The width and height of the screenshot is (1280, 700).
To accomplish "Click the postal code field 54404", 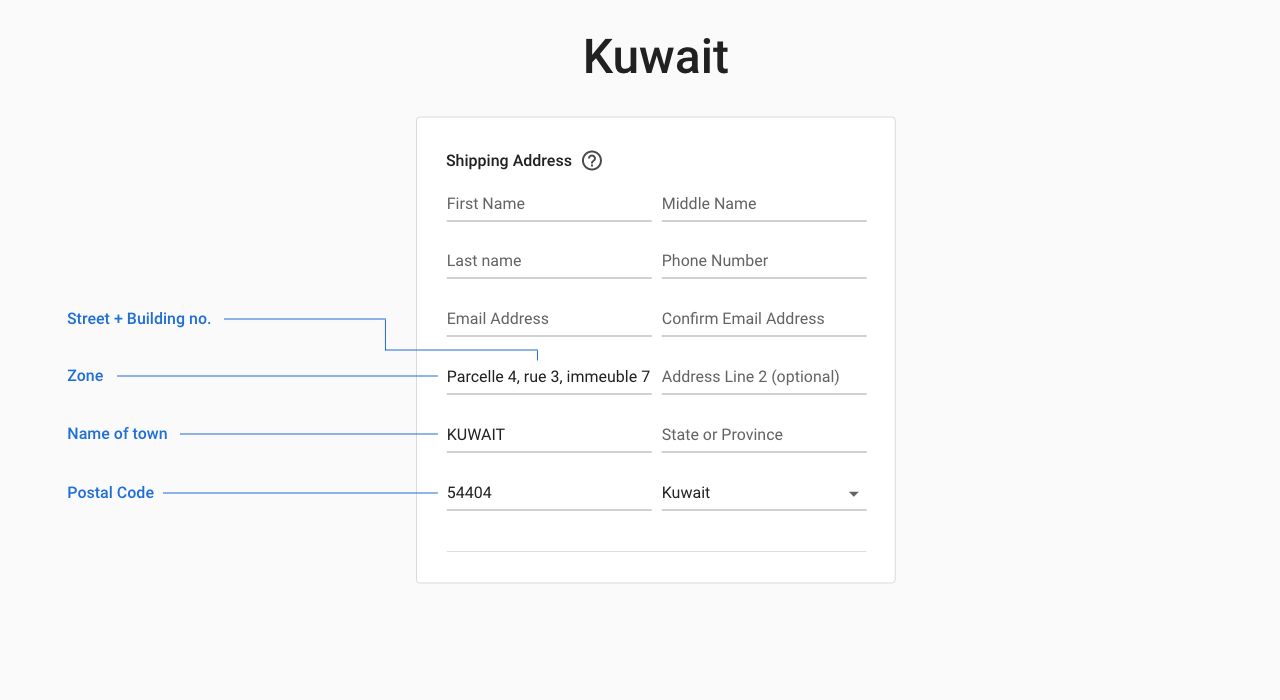I will [x=549, y=493].
